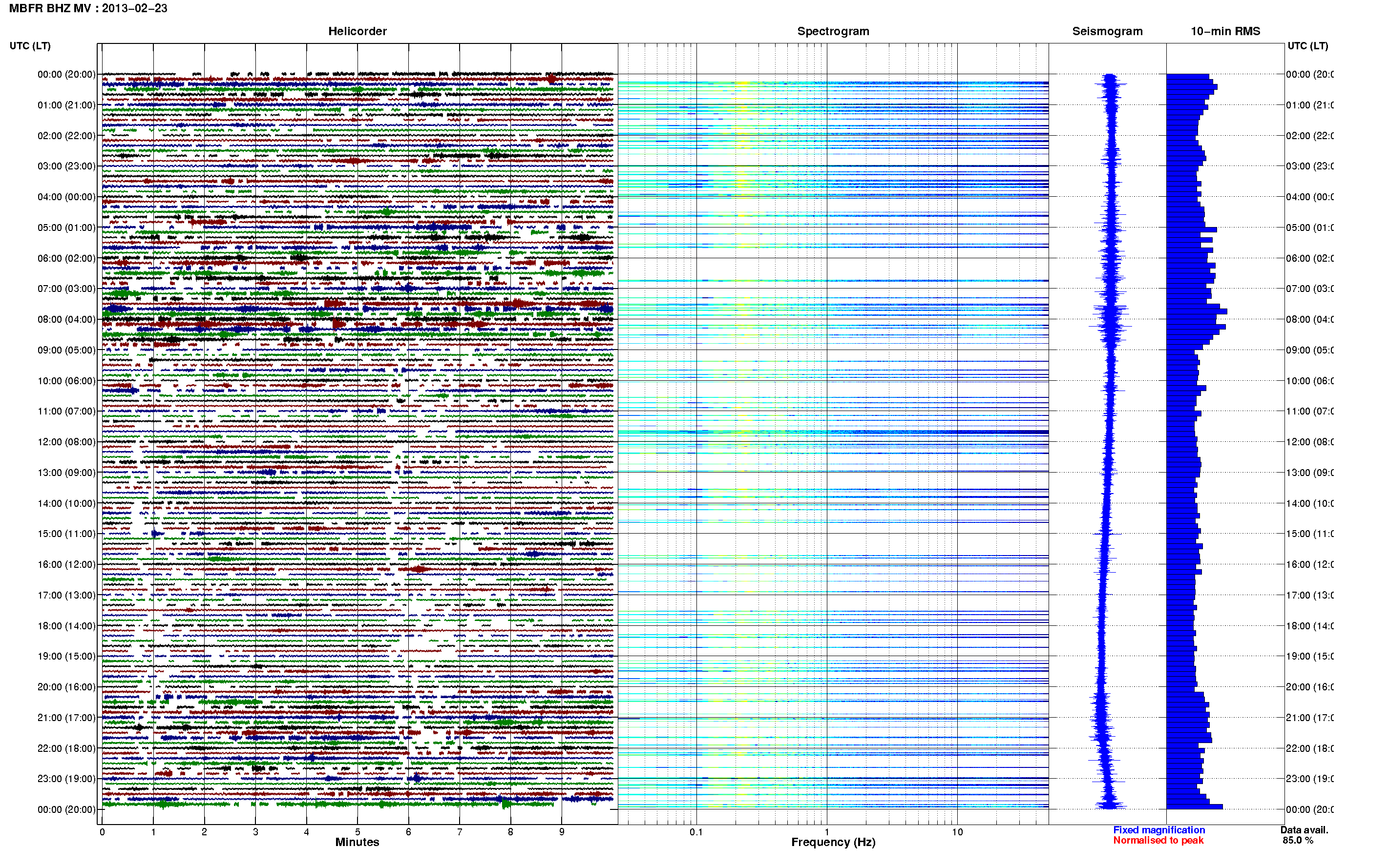Select the '17:00 (13:00)' helicorder time label
Image resolution: width=1389 pixels, height=868 pixels.
click(66, 595)
